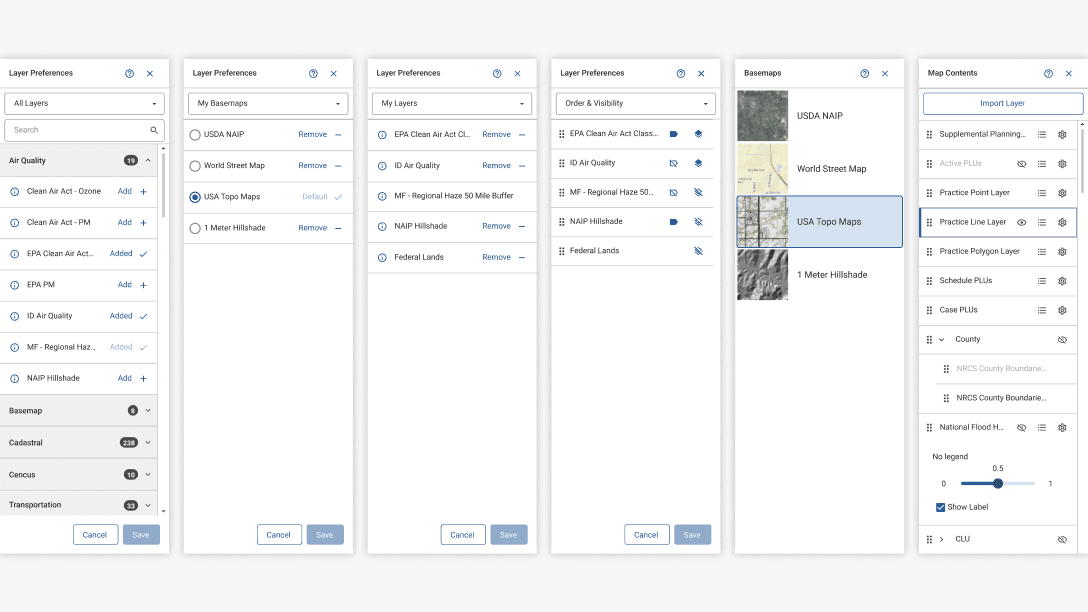Open settings gear for Practice Point Layer
This screenshot has width=1088, height=612.
click(x=1062, y=193)
